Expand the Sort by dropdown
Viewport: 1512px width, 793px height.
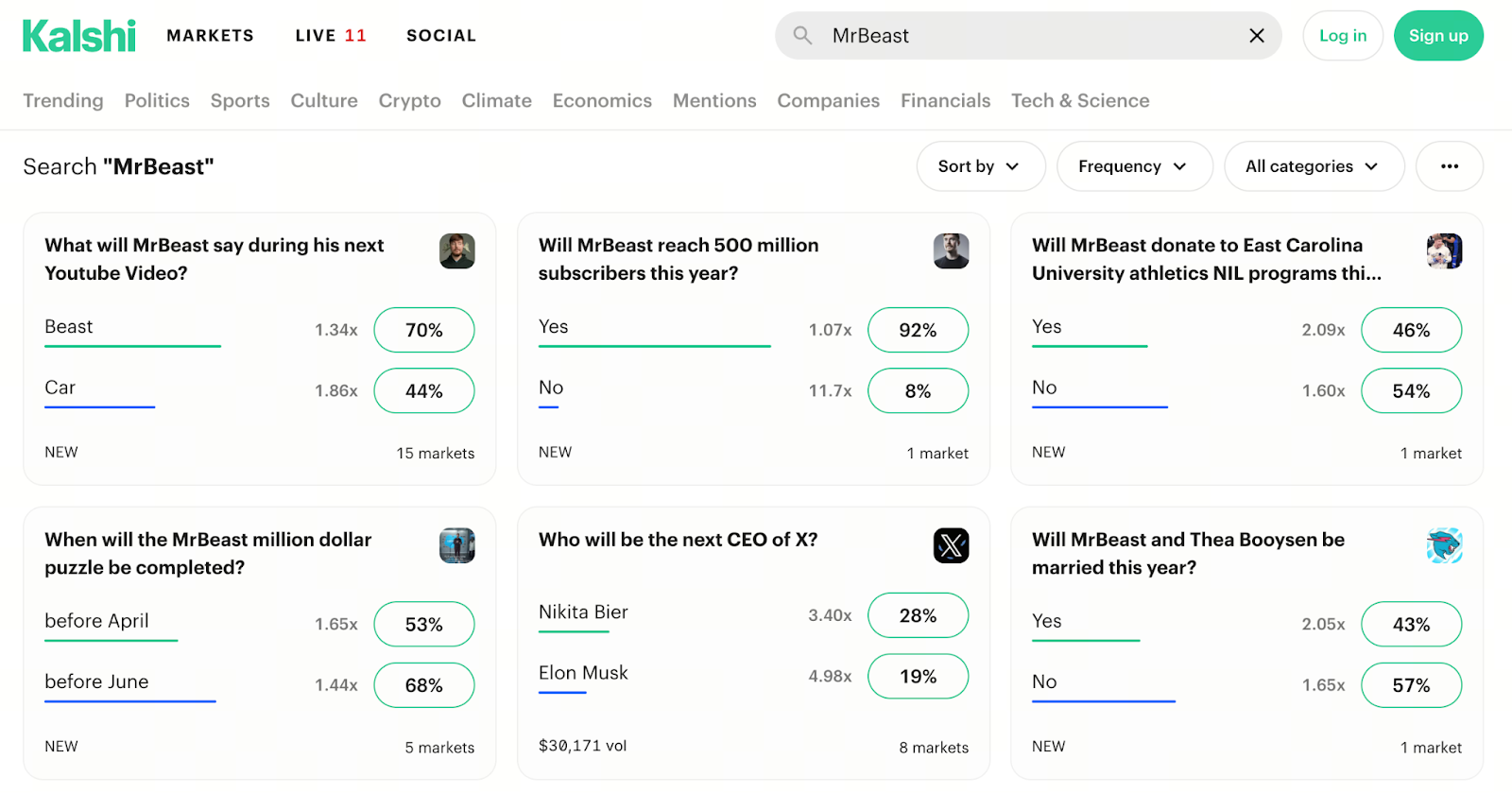(x=980, y=166)
